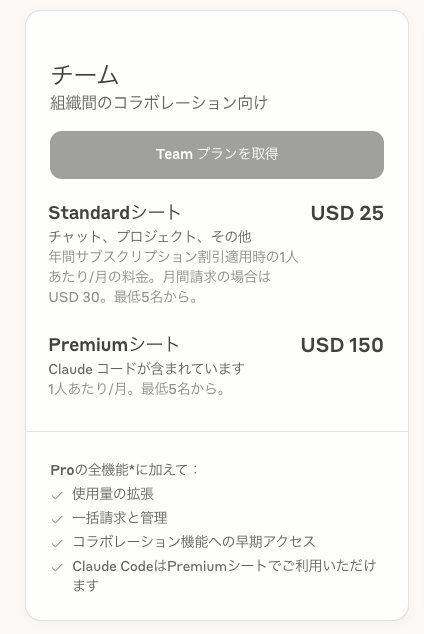Click the USD 150 price
424x634 pixels.
342,345
